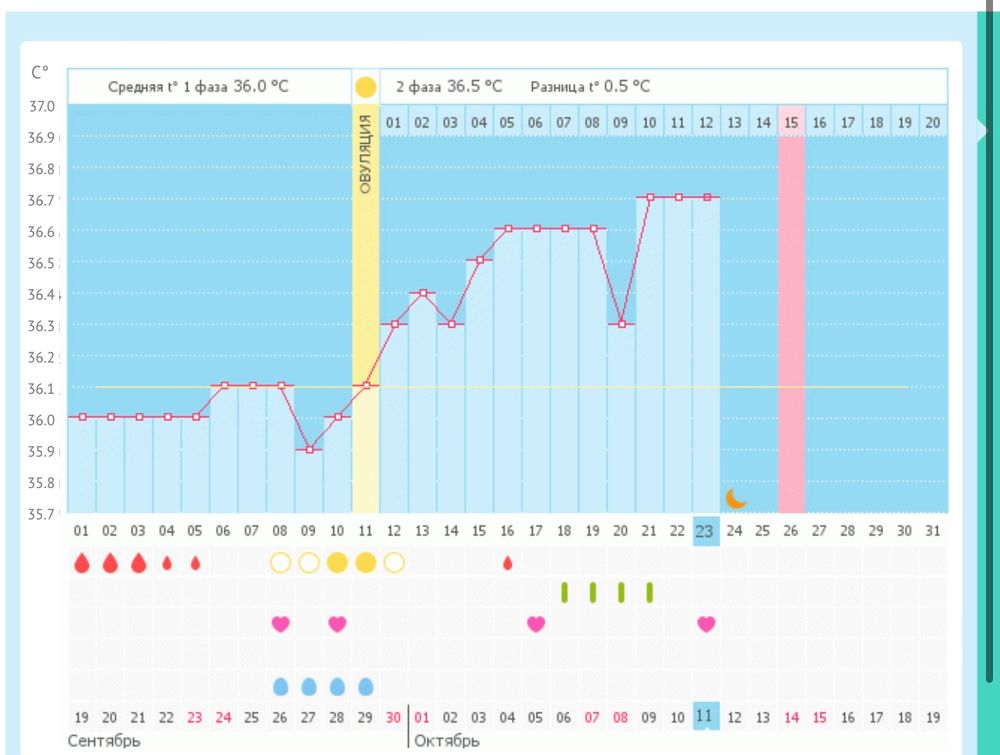Click the 35.9 lowest temperature point
This screenshot has width=1000, height=755.
(x=309, y=449)
